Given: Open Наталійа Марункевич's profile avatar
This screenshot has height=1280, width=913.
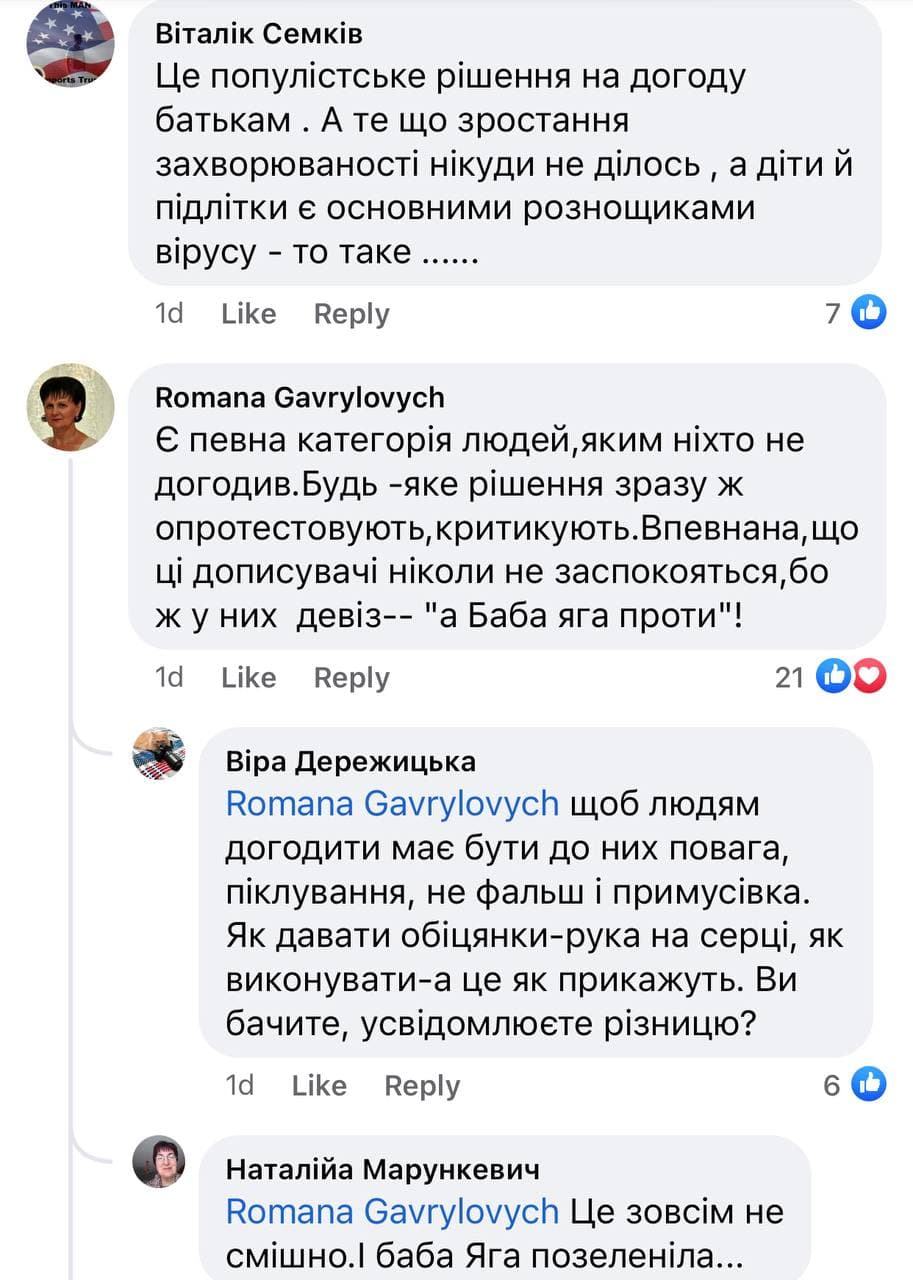Looking at the screenshot, I should coord(159,1161).
